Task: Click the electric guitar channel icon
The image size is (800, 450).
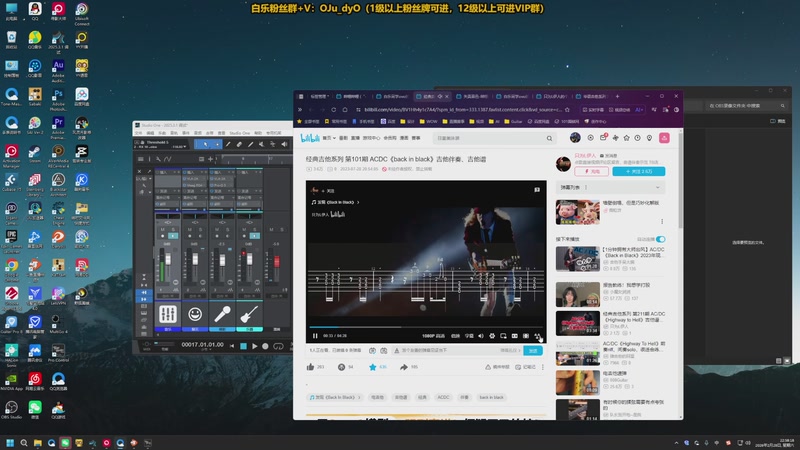Action: click(249, 314)
